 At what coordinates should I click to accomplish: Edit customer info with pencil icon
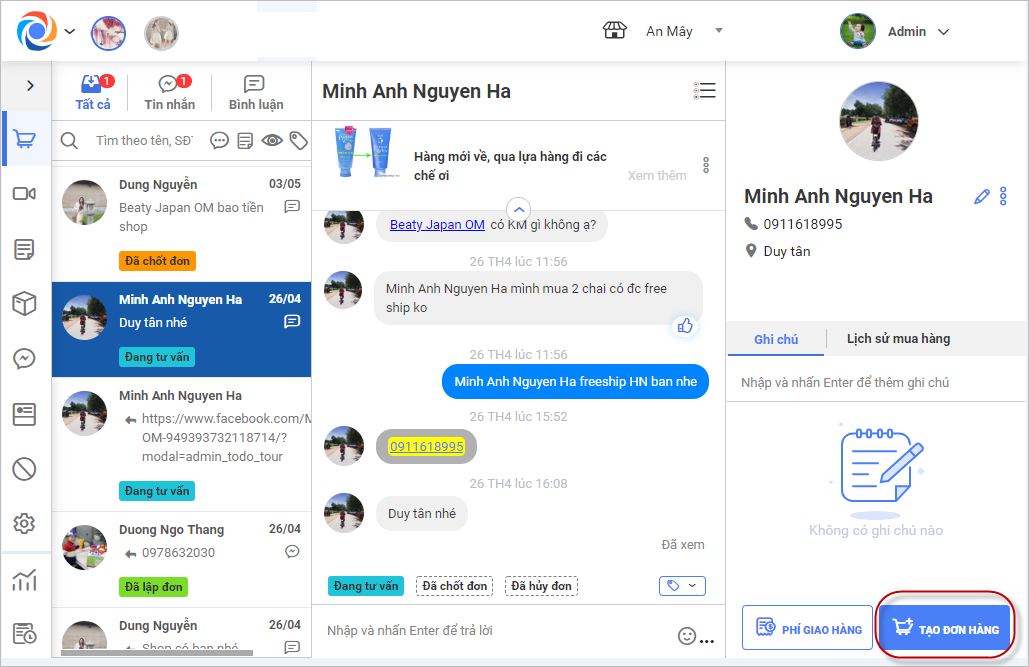pyautogui.click(x=982, y=196)
